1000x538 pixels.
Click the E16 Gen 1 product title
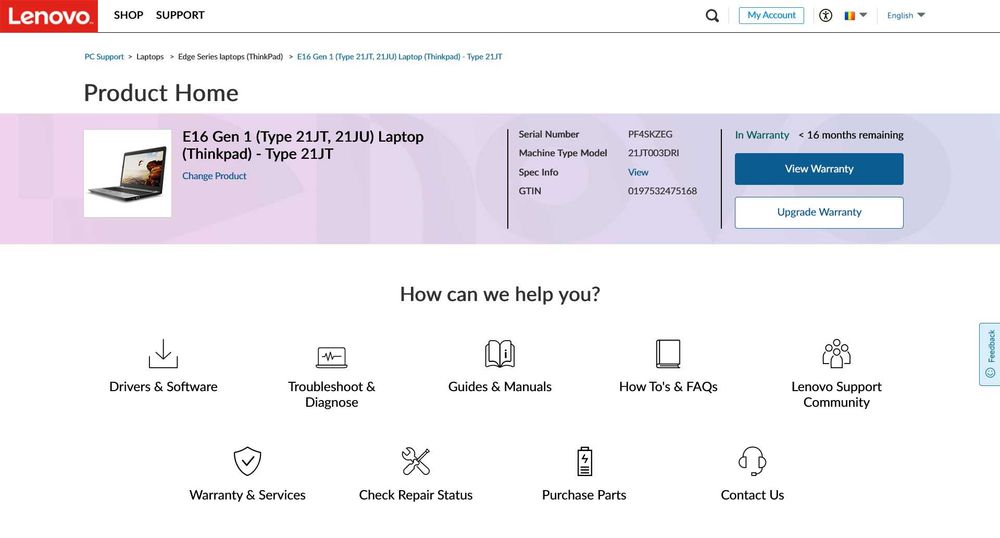(303, 145)
